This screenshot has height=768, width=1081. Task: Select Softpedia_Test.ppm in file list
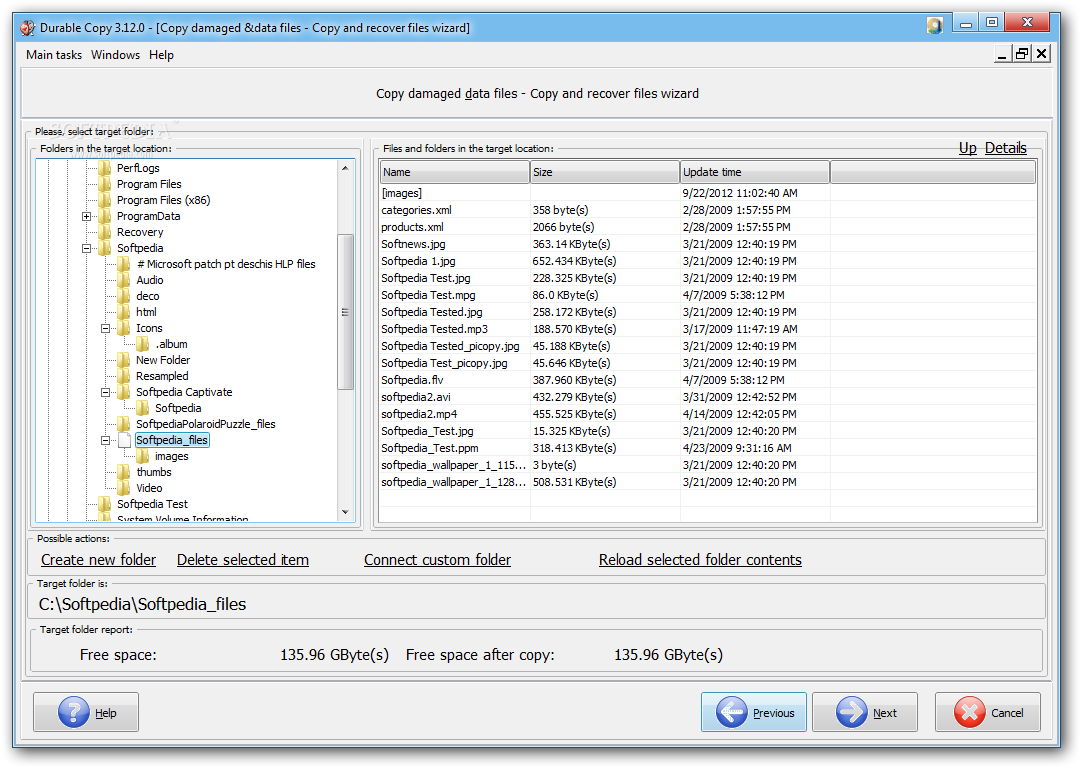[x=430, y=448]
